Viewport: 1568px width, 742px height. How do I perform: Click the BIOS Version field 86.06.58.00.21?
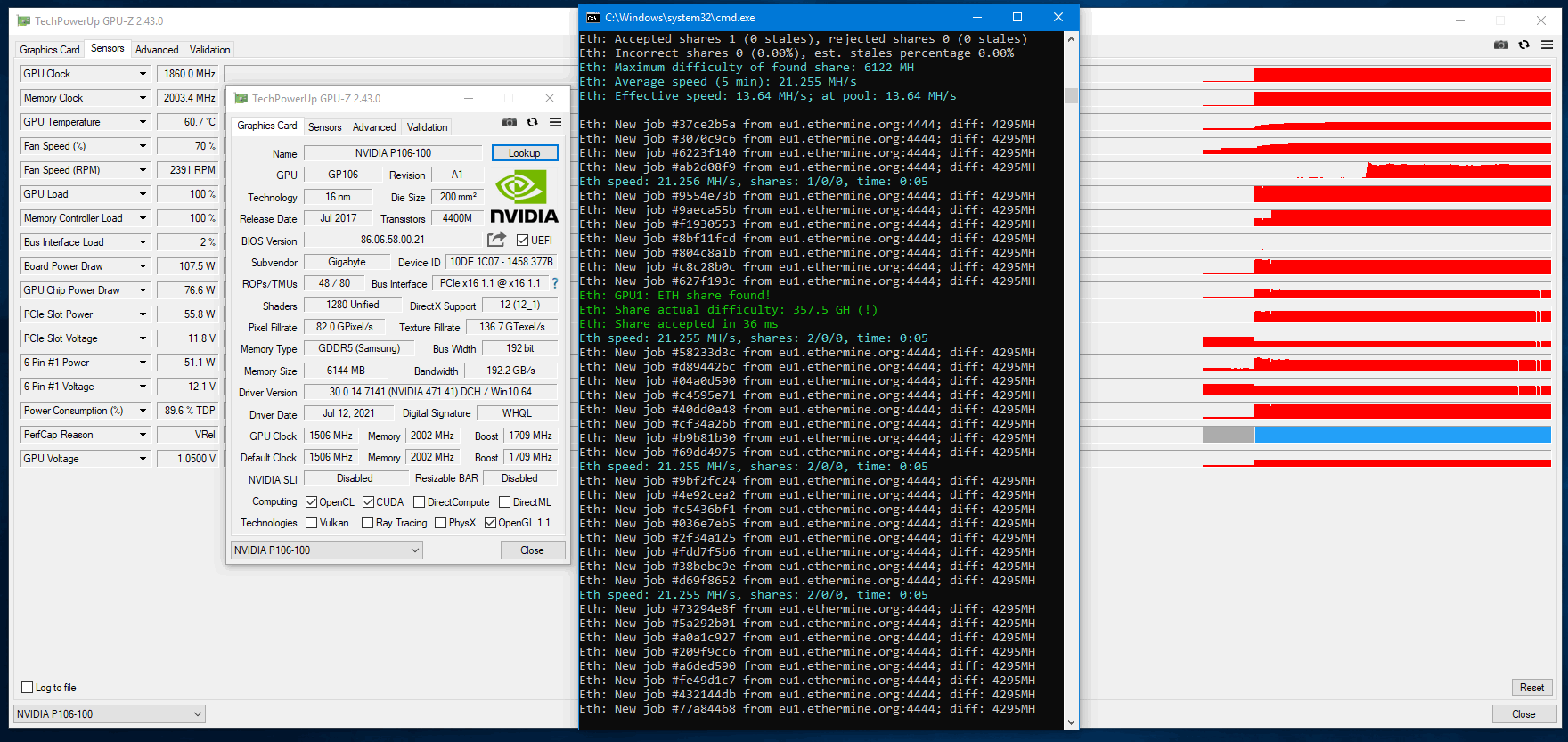[x=393, y=240]
